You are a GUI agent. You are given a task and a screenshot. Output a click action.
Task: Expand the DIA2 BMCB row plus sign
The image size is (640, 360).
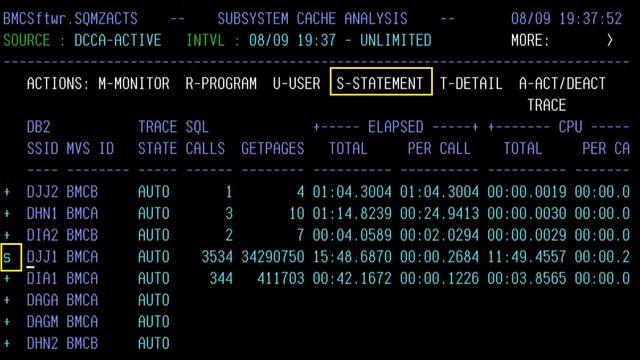tap(7, 235)
